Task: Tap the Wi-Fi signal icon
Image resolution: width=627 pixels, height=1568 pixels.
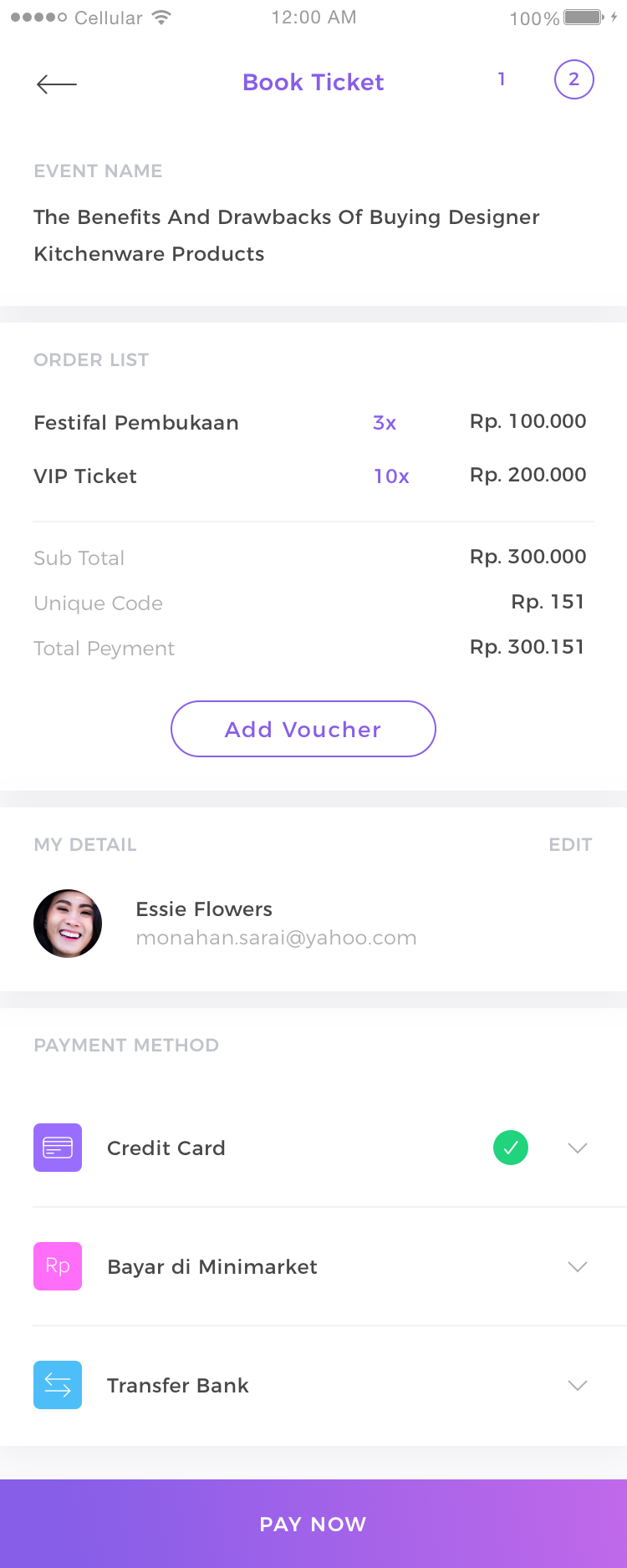Action: click(x=161, y=18)
